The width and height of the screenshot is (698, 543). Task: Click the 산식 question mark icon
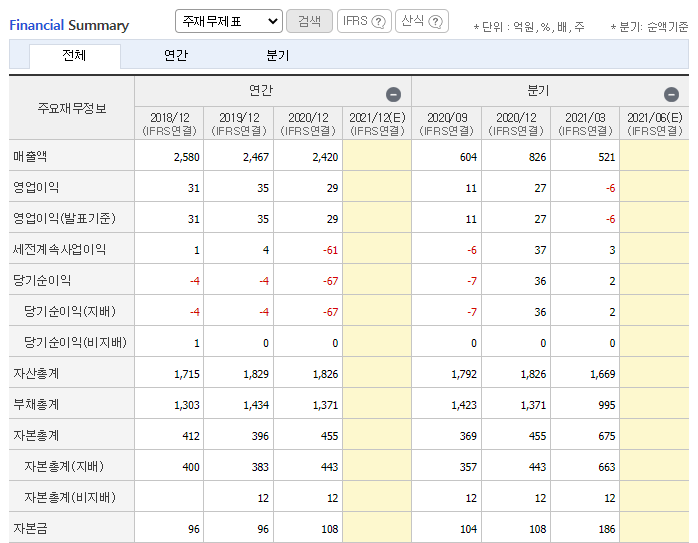pyautogui.click(x=435, y=21)
